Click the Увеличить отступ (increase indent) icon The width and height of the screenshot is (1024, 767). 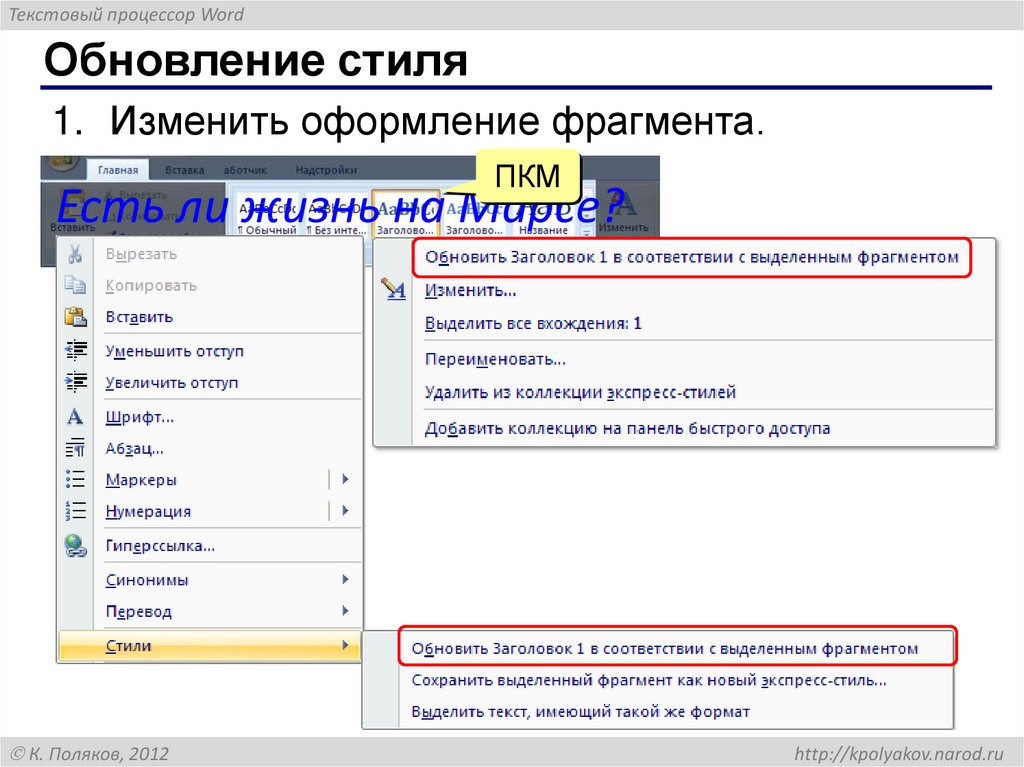[75, 382]
